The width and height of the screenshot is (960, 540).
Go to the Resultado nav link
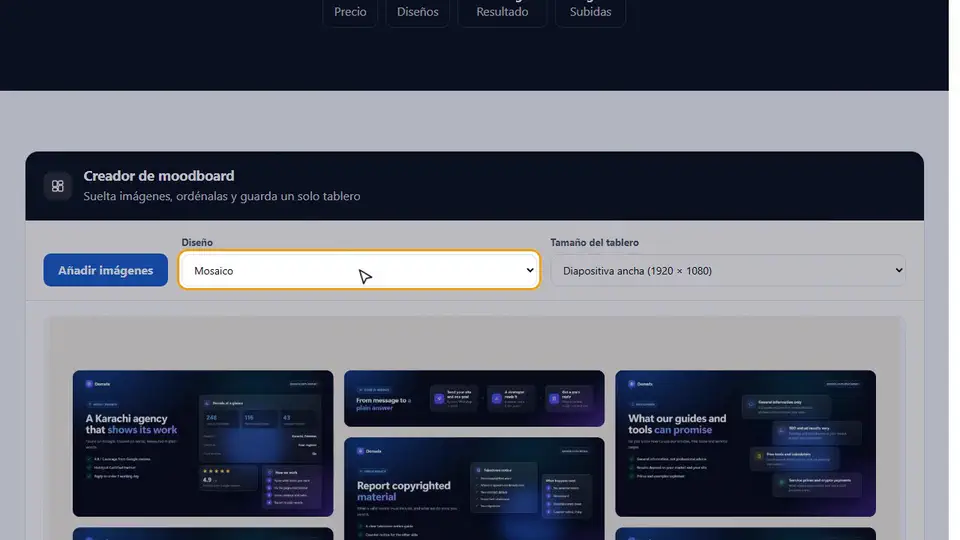pos(502,12)
